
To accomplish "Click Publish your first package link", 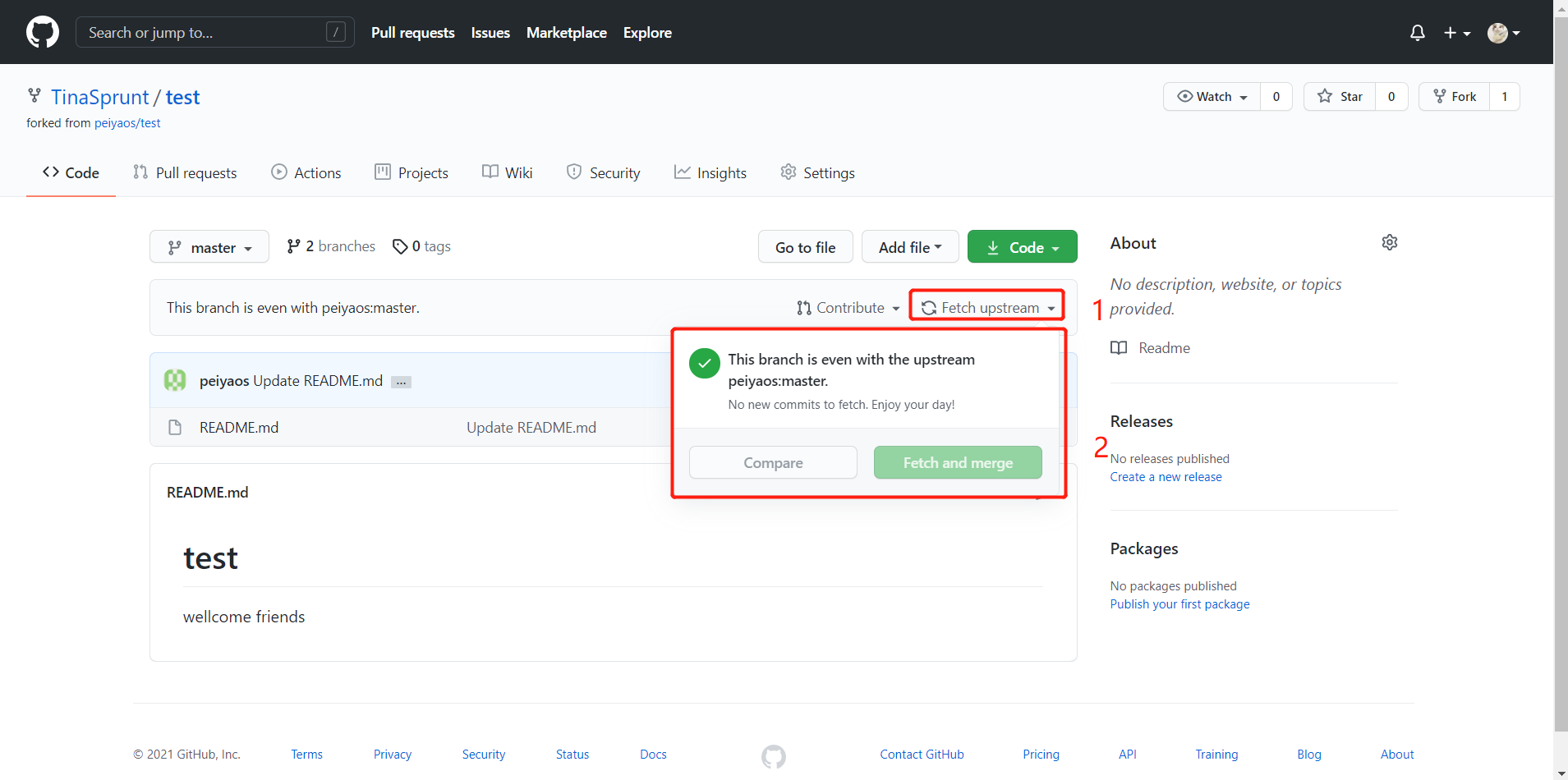I will point(1179,604).
